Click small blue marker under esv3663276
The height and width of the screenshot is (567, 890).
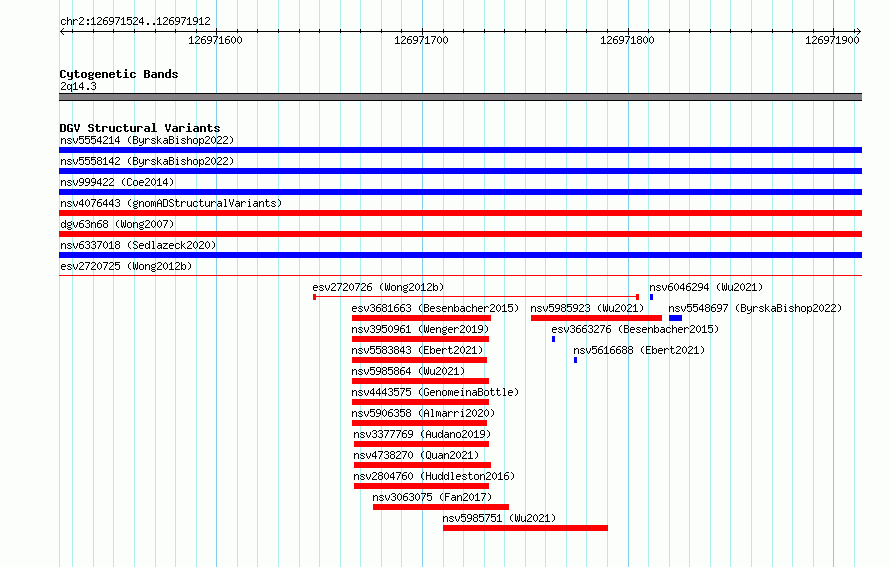[553, 339]
